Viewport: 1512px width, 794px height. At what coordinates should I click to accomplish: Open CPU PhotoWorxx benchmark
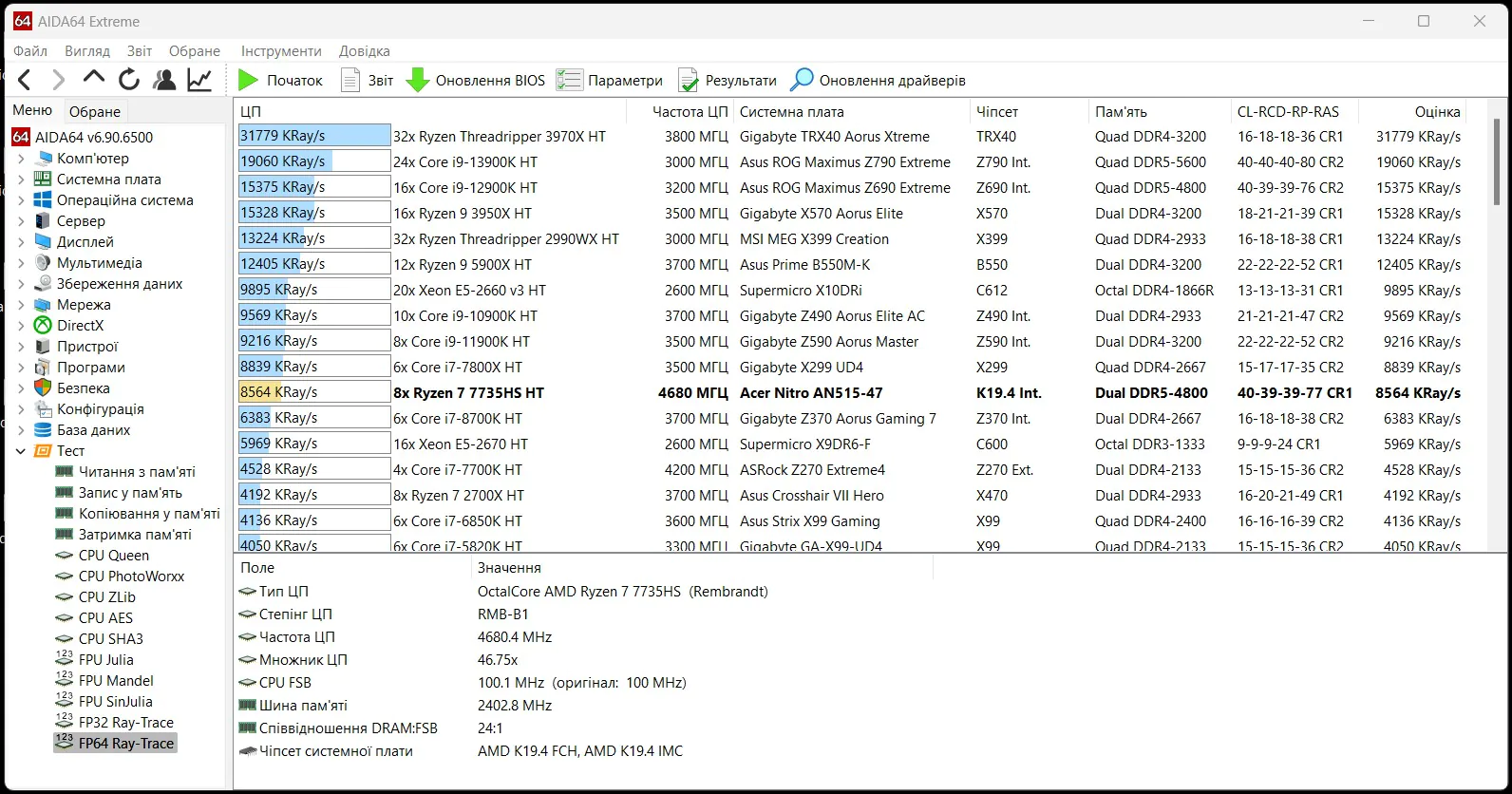(x=121, y=577)
